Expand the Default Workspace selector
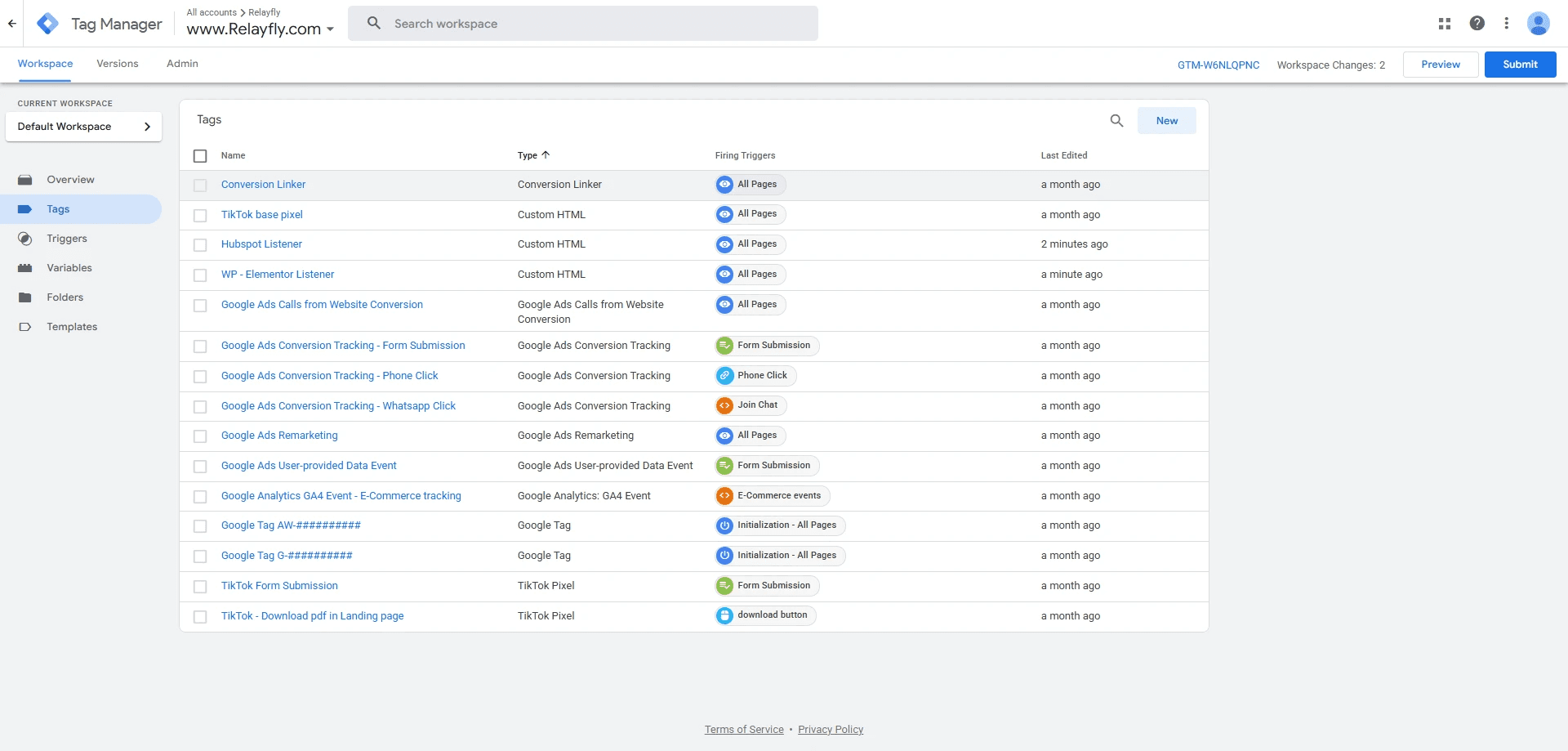 click(83, 127)
